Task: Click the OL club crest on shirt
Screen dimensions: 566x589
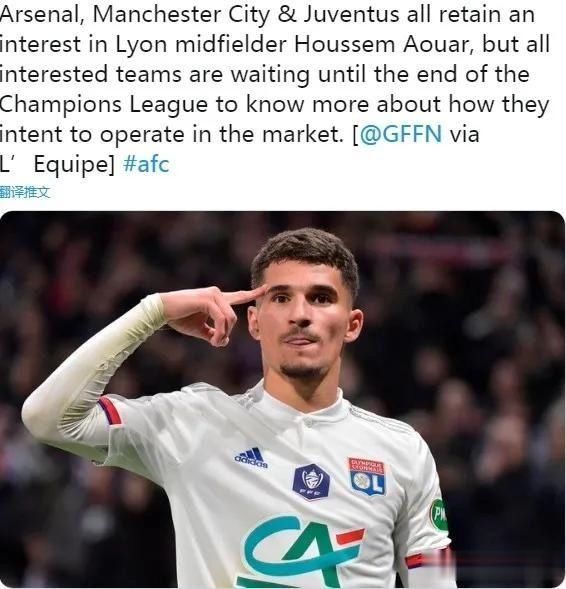Action: [367, 476]
